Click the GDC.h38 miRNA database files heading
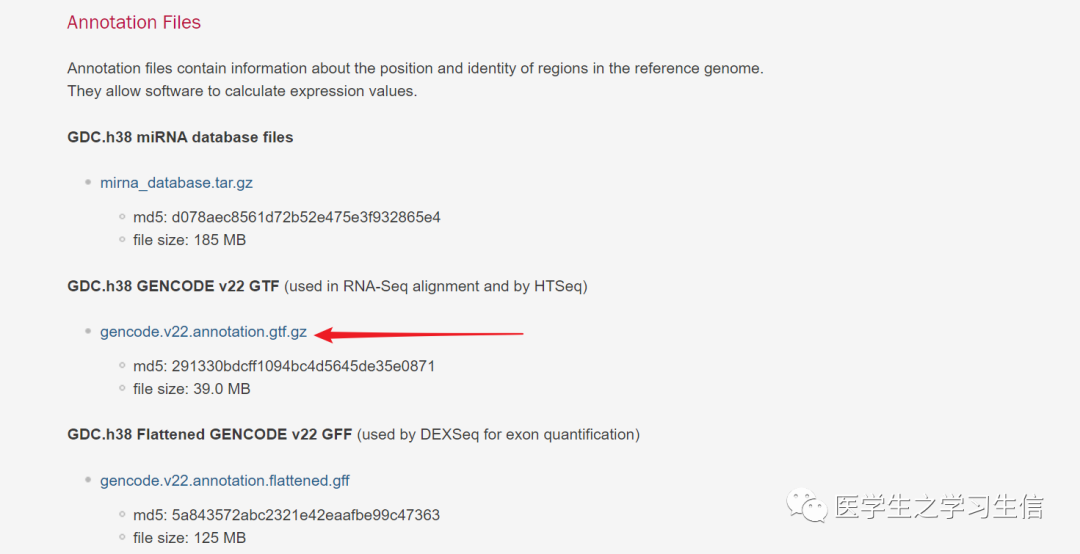 tap(180, 137)
